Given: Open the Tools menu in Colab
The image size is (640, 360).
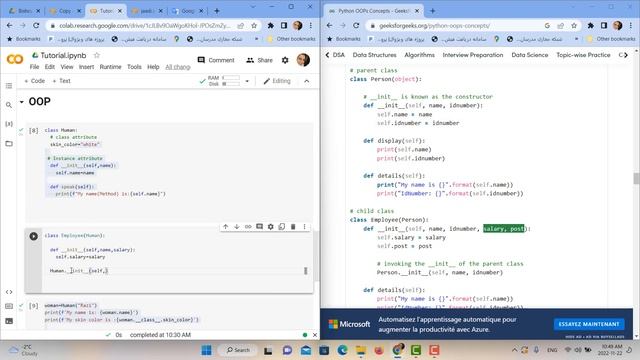Looking at the screenshot, I should click(134, 67).
